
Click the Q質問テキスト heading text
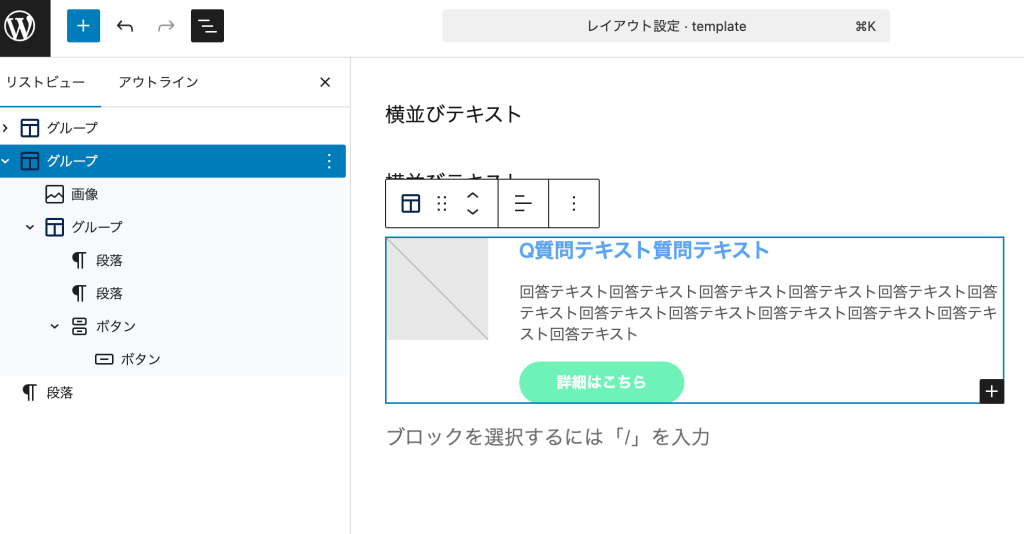pos(644,250)
